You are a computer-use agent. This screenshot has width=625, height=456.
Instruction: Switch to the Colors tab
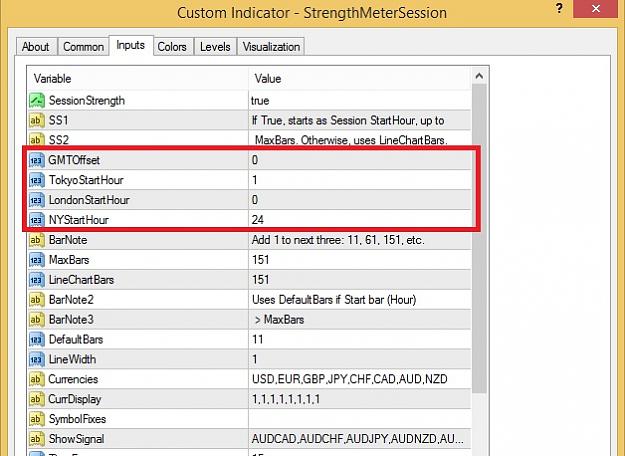(x=172, y=47)
